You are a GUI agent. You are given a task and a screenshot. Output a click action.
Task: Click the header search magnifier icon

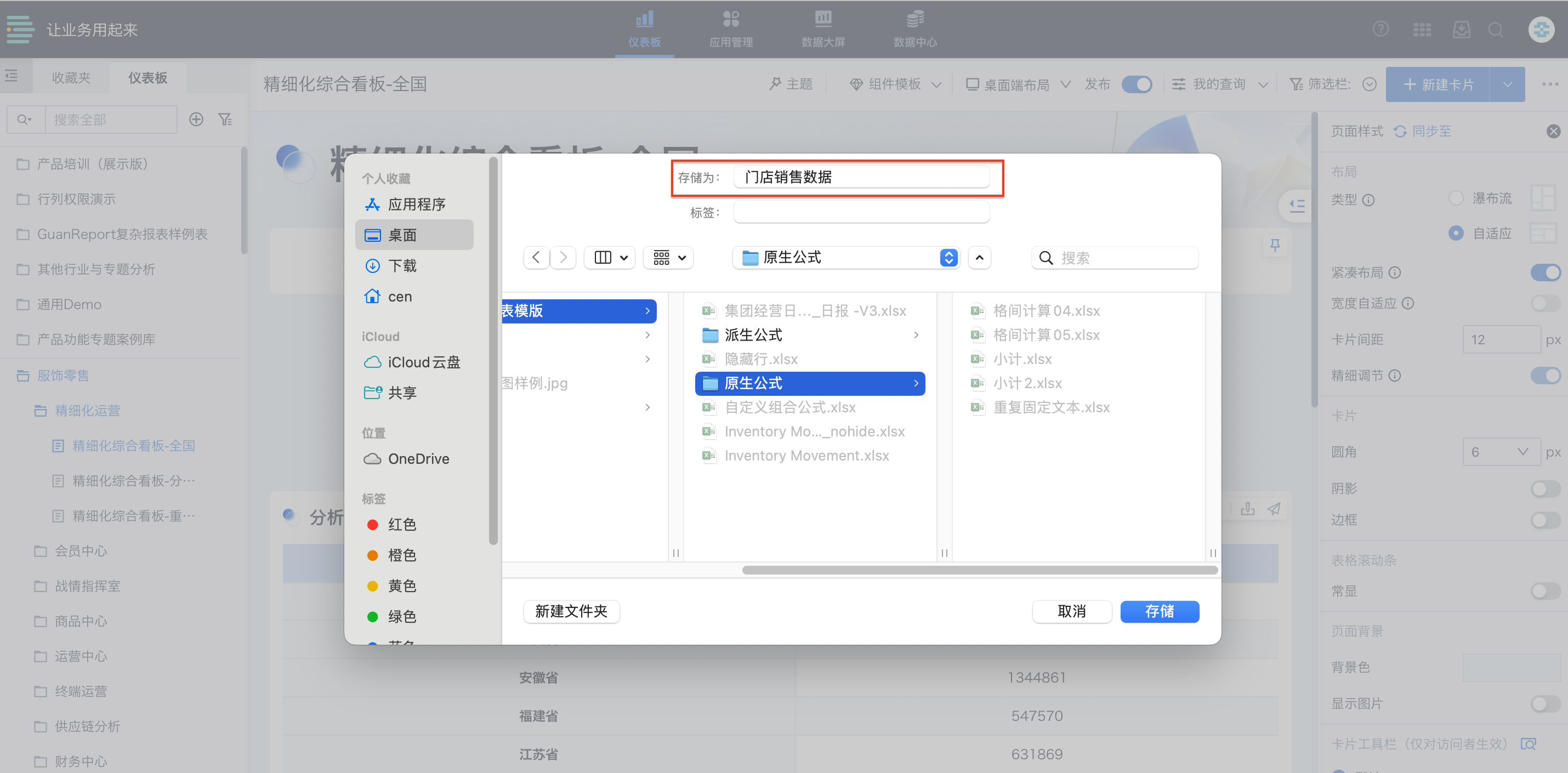tap(1496, 29)
